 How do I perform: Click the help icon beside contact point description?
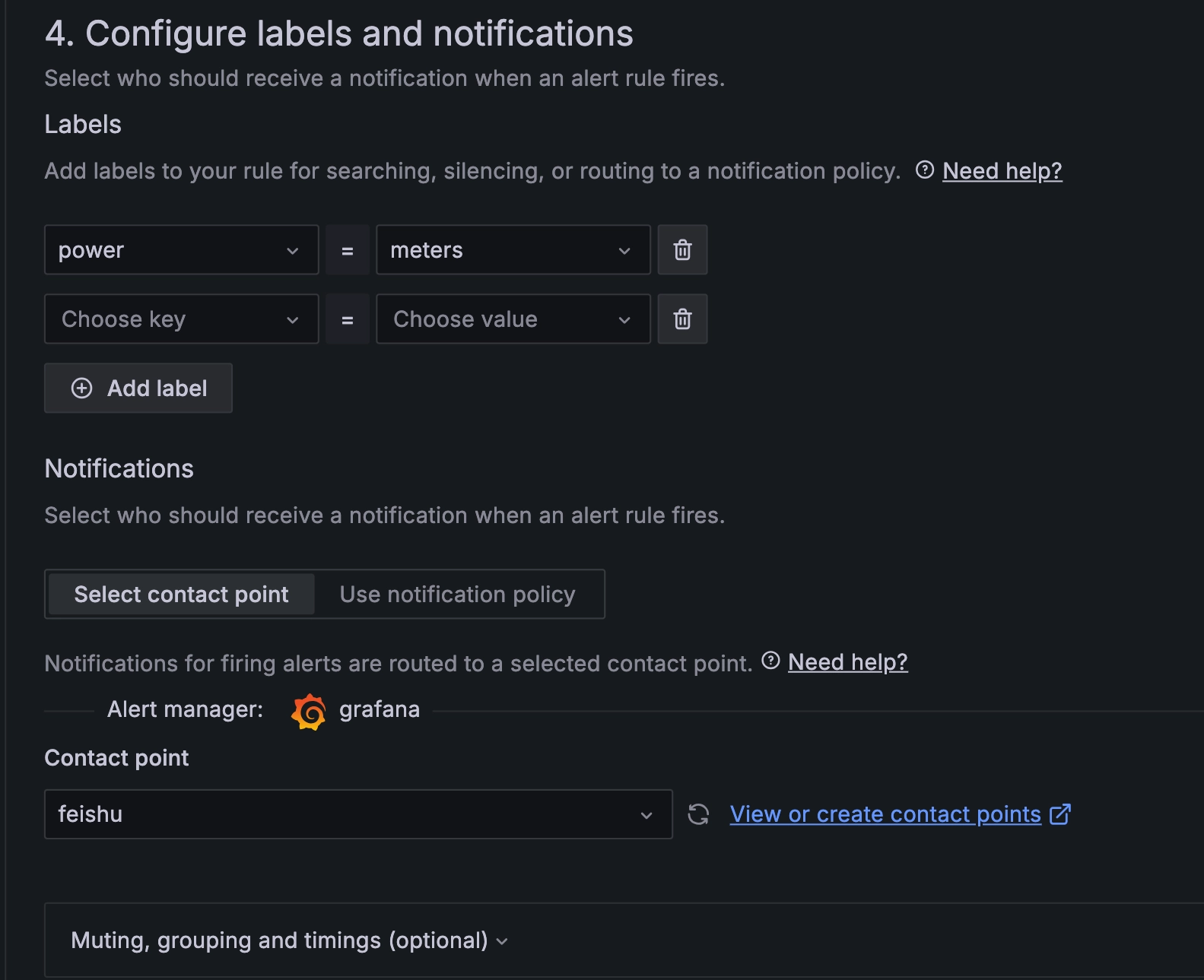770,661
